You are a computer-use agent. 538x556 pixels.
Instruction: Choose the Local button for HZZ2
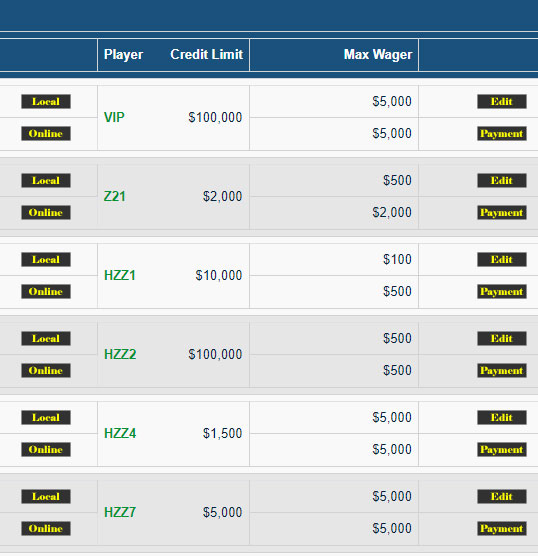pyautogui.click(x=46, y=338)
